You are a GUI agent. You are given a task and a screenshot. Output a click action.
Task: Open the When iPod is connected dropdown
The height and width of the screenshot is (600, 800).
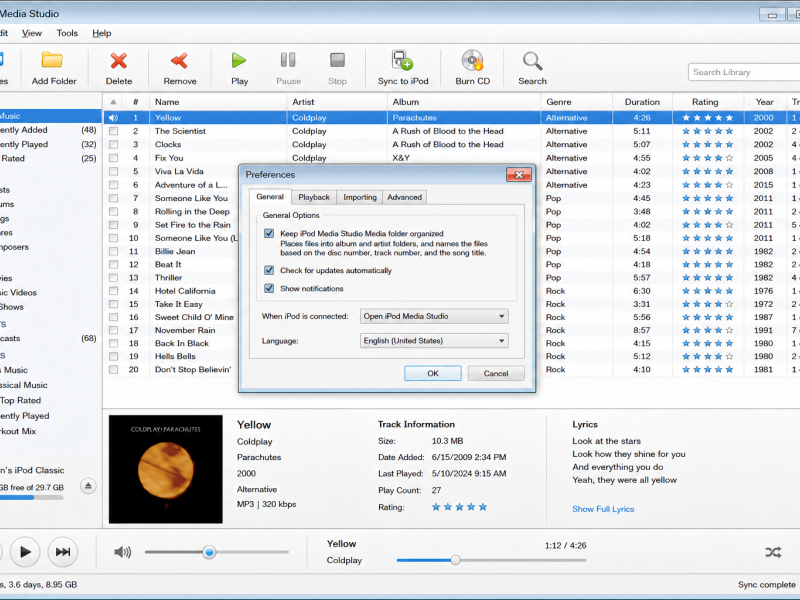point(434,316)
